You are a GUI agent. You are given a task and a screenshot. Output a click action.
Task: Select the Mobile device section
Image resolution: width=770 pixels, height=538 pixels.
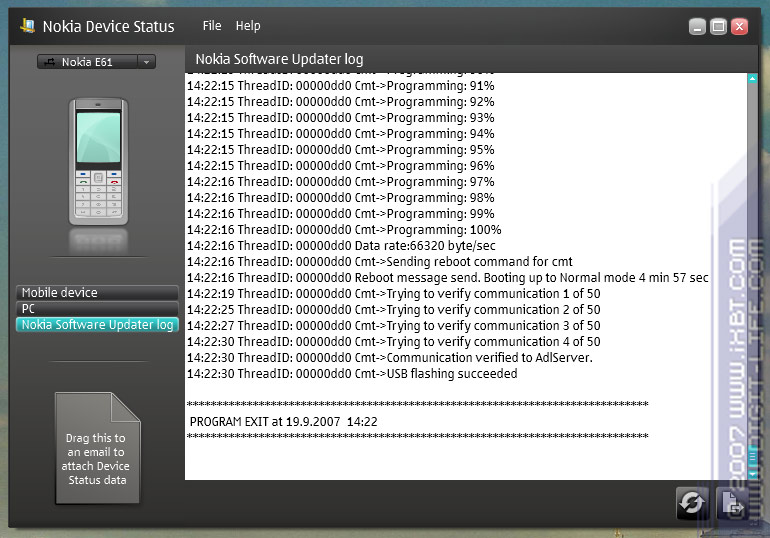tap(97, 293)
